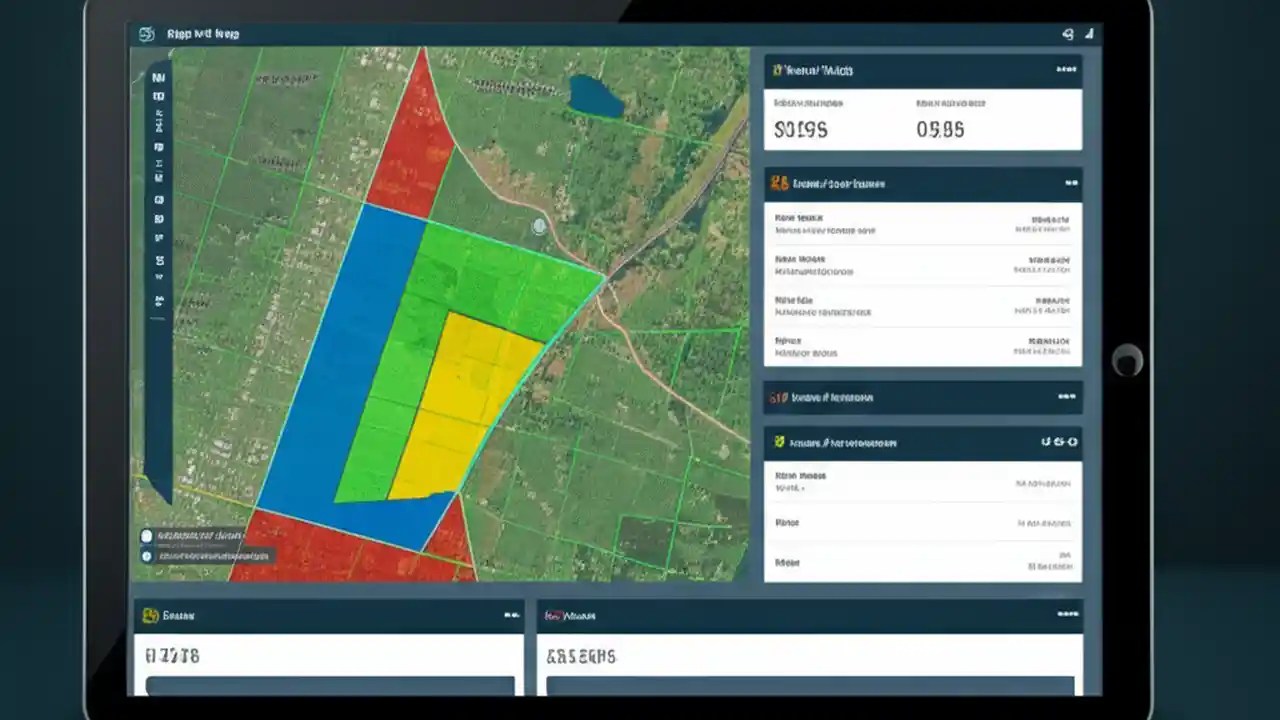Select the topmost tool in the left map toolbar
The height and width of the screenshot is (720, 1280).
click(x=156, y=75)
